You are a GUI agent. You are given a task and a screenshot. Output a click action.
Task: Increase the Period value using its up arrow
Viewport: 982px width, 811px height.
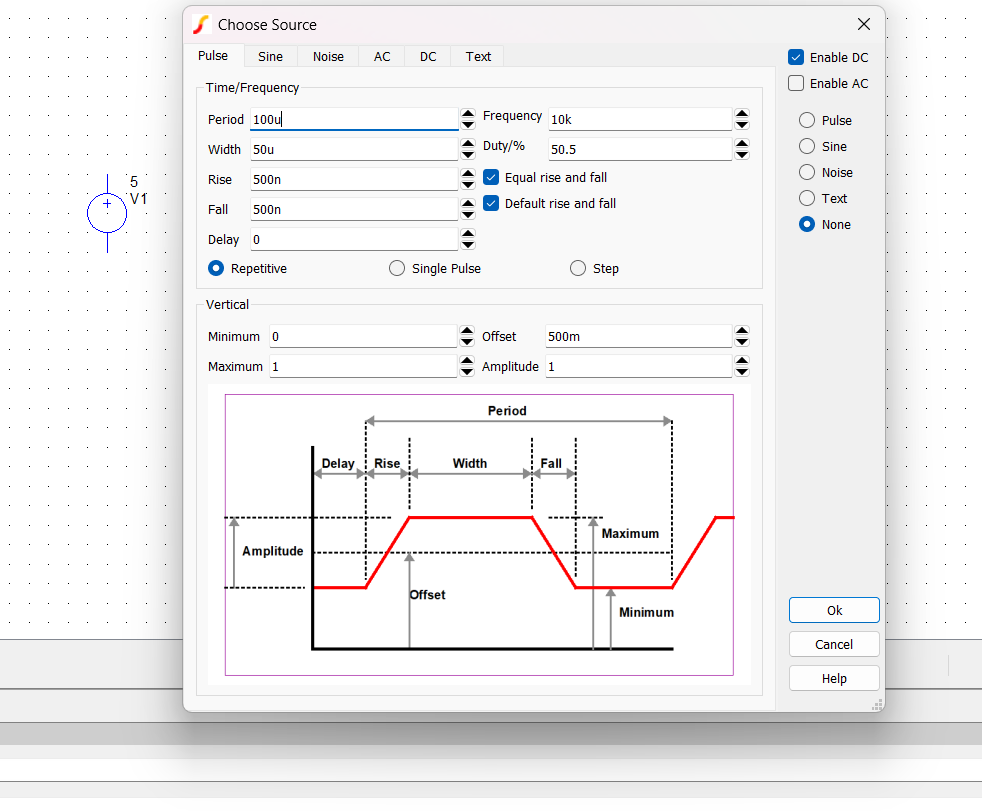(x=468, y=113)
